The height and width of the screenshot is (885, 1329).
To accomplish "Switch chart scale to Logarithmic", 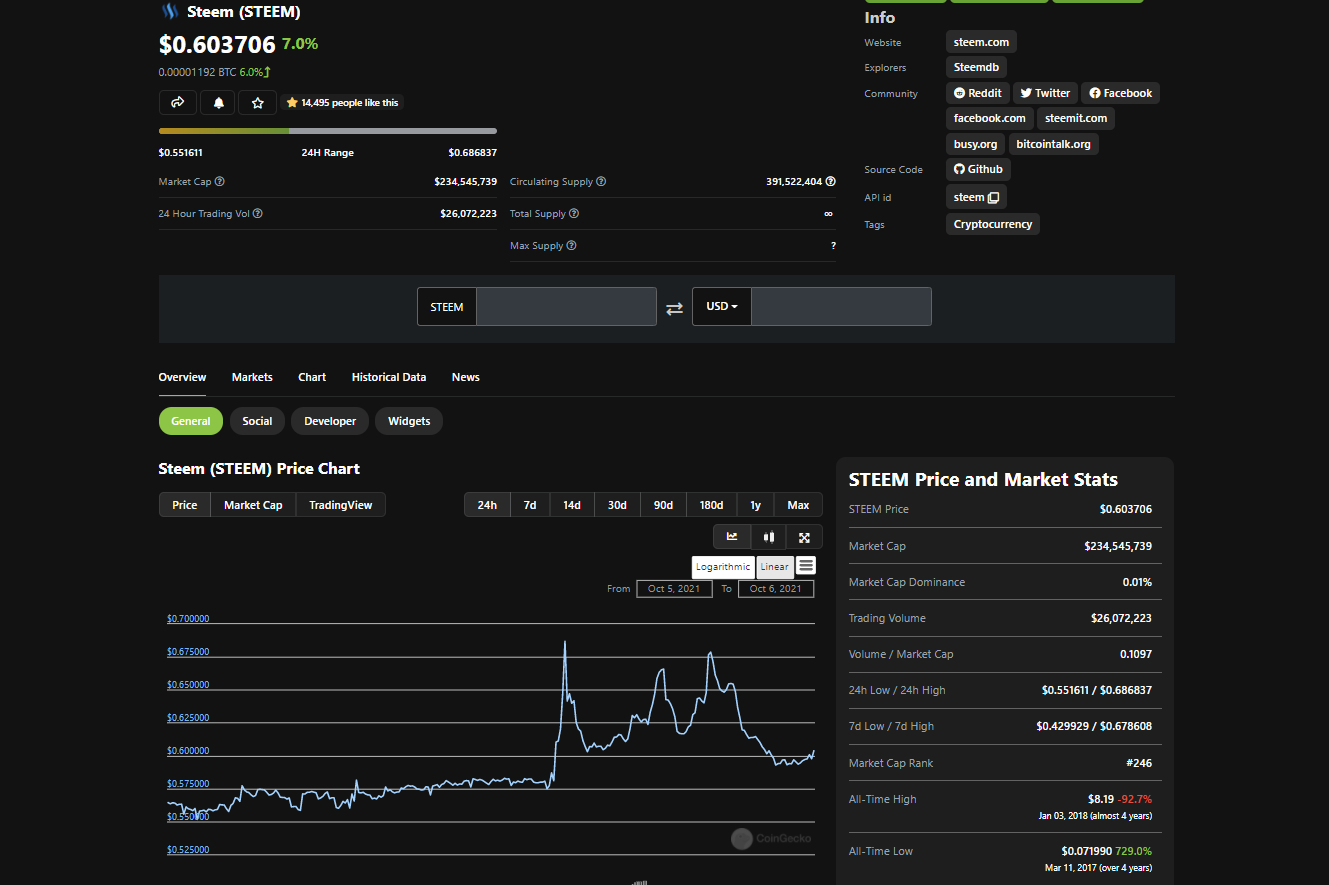I will 723,567.
